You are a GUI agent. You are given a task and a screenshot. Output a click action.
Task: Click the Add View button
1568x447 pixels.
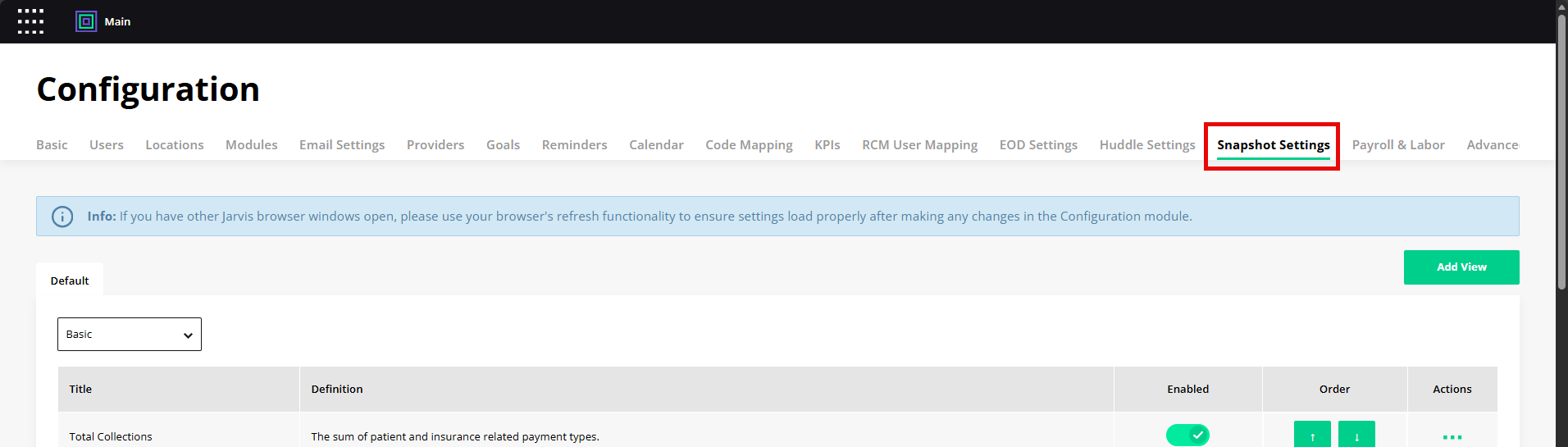point(1461,267)
